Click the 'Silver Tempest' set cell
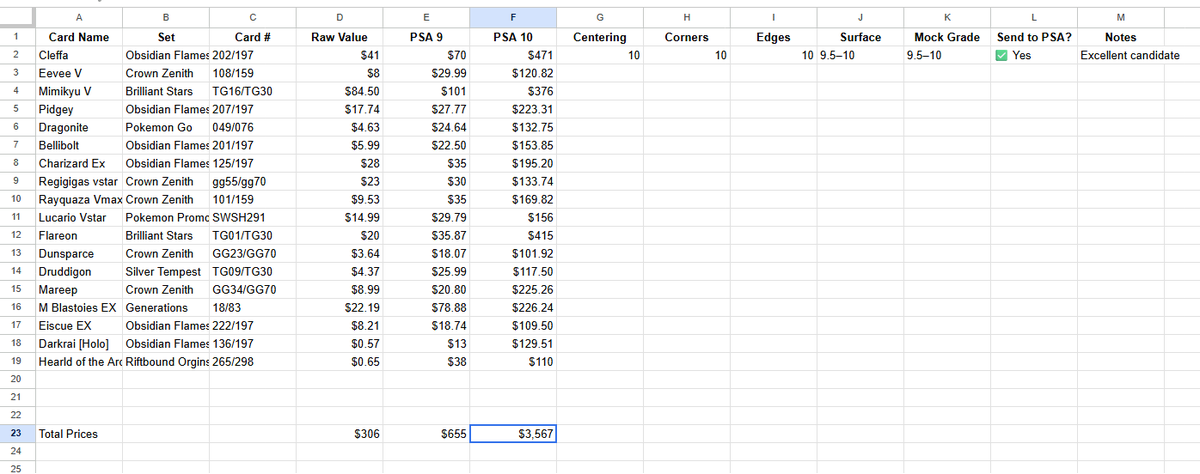Image resolution: width=1200 pixels, height=474 pixels. coord(166,272)
